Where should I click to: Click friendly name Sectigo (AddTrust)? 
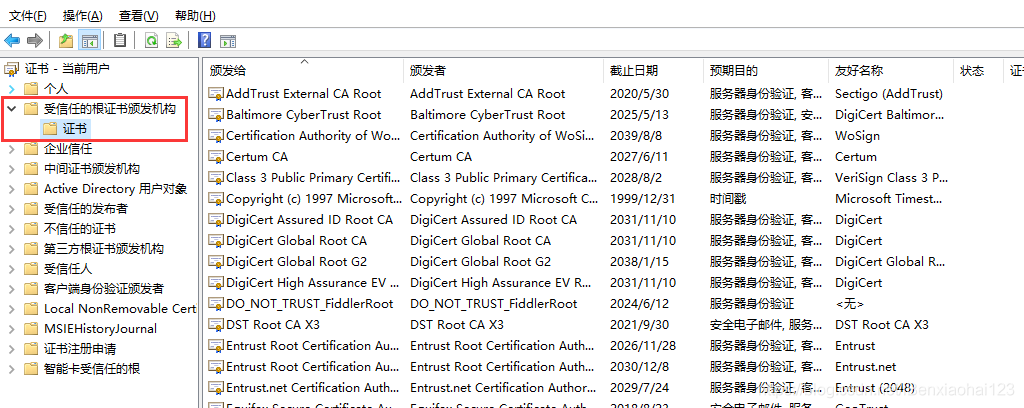[889, 94]
